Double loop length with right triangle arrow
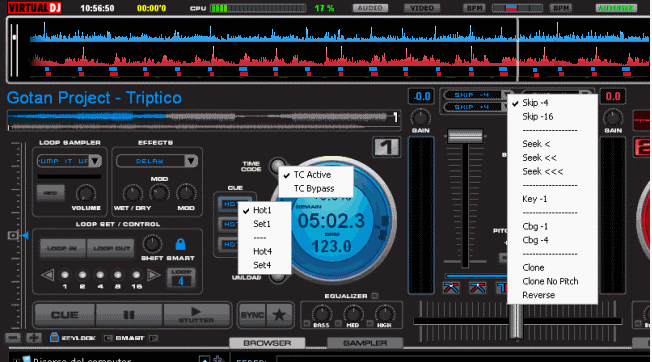Image resolution: width=652 pixels, height=362 pixels. click(154, 275)
